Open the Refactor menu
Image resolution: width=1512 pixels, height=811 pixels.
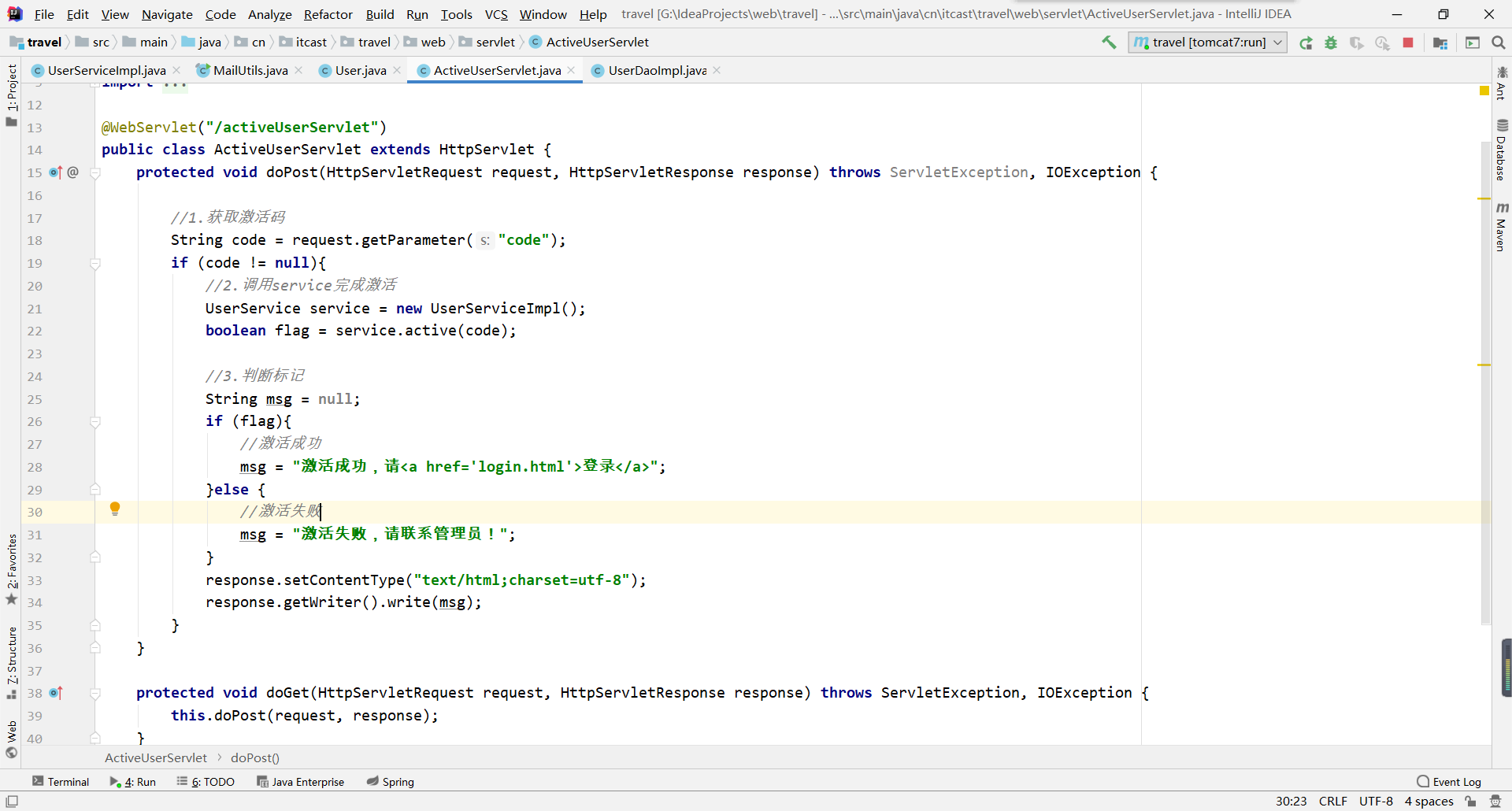328,14
